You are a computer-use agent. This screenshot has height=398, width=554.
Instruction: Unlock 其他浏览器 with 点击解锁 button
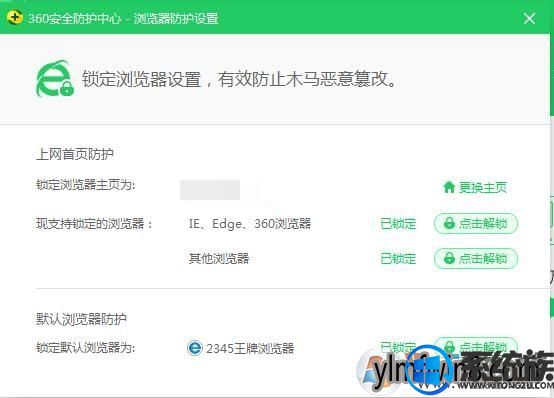tap(476, 258)
